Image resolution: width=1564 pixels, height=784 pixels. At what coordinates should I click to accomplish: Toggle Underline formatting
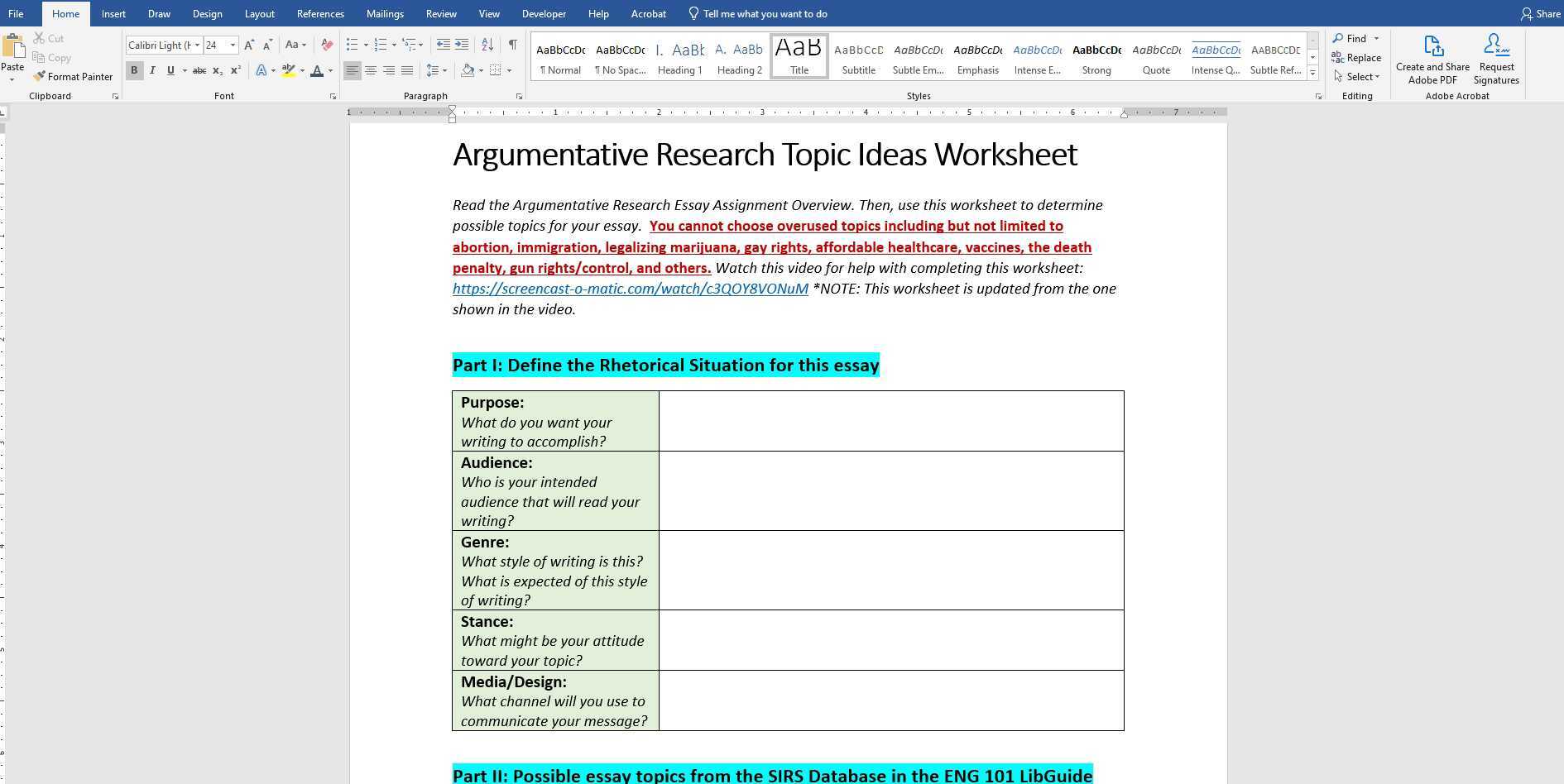tap(170, 71)
